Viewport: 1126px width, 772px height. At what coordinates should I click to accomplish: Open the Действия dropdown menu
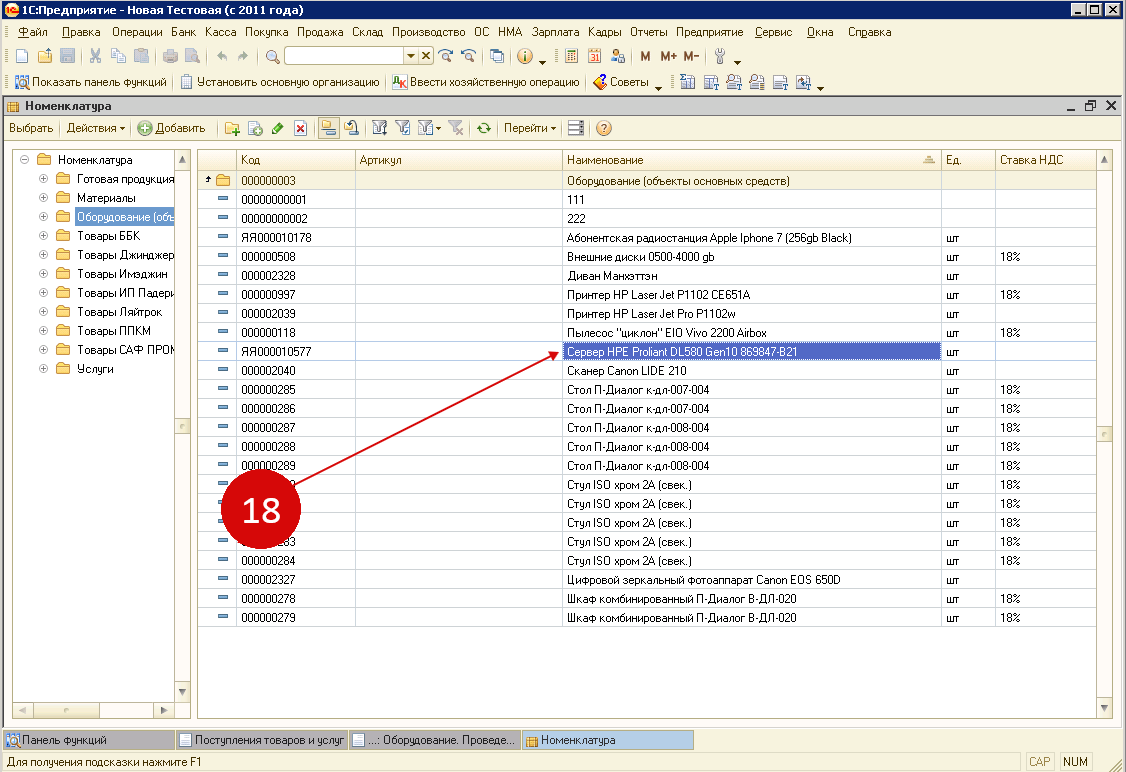(96, 128)
